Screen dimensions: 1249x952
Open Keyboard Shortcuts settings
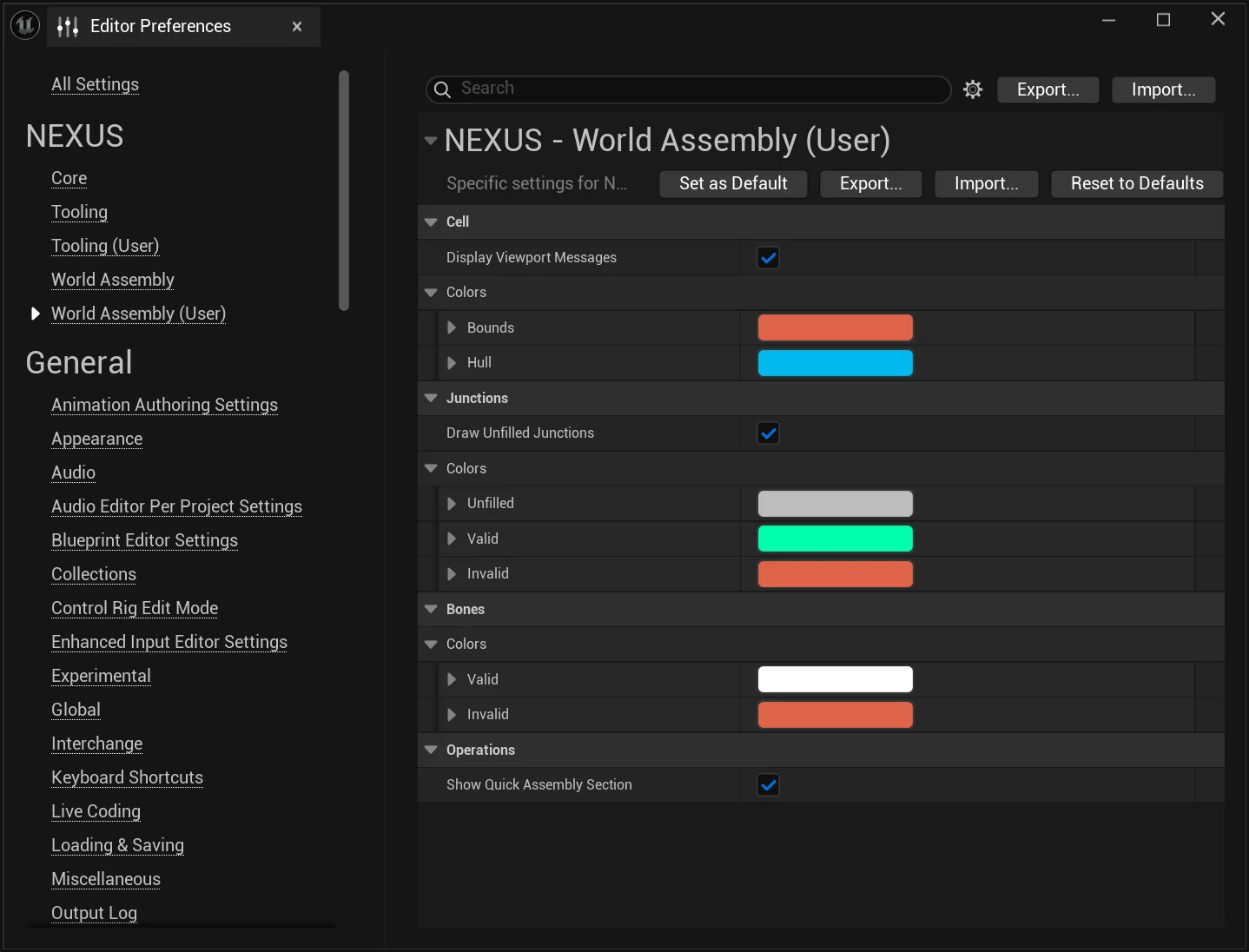[x=127, y=777]
